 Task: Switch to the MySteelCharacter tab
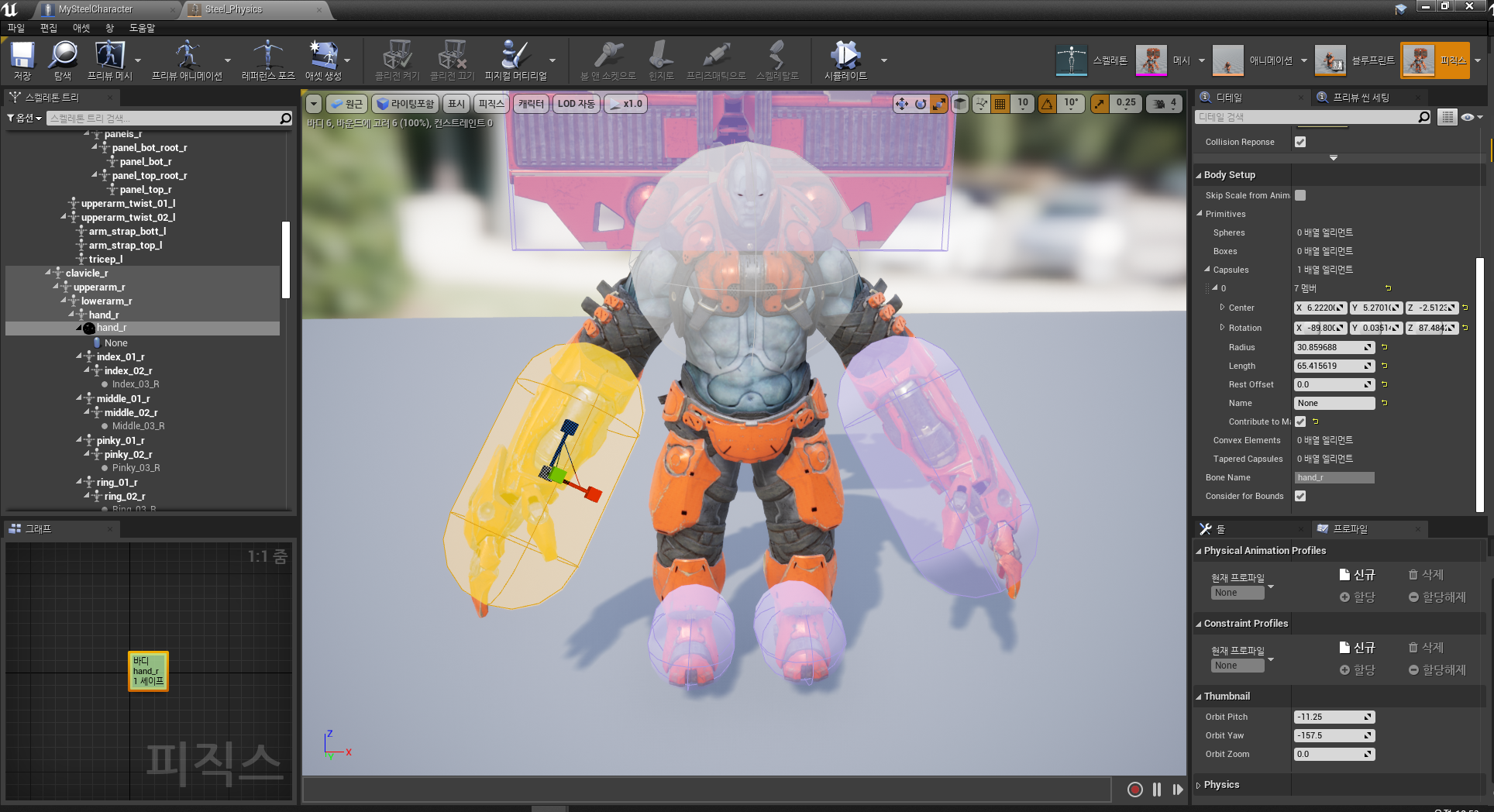(96, 9)
